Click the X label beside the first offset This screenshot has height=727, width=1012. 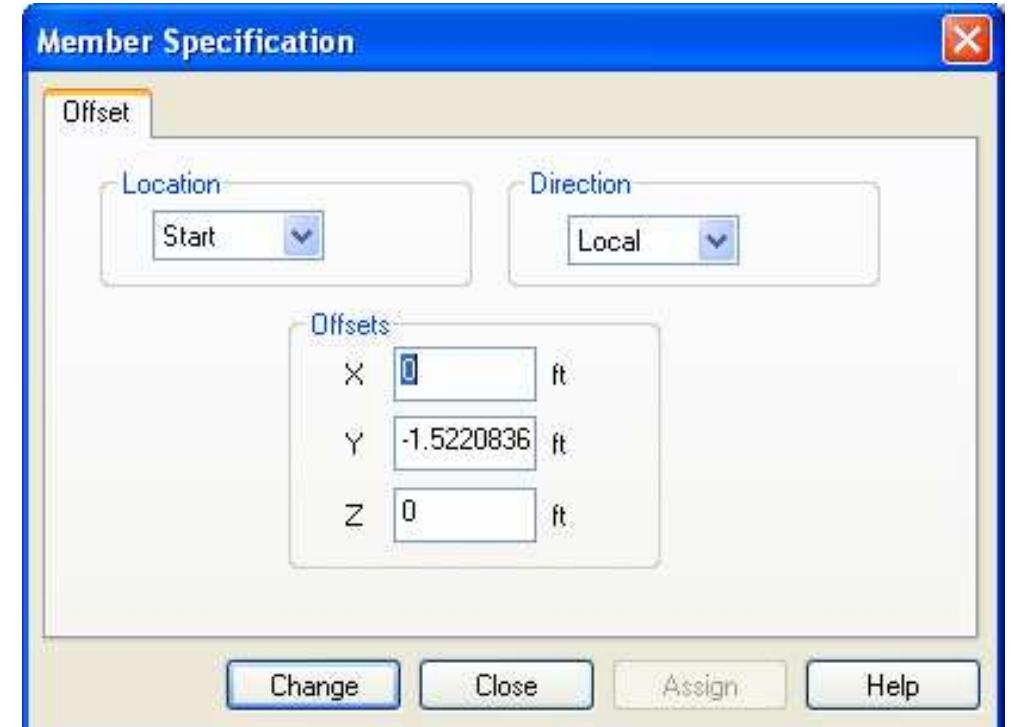pos(364,375)
